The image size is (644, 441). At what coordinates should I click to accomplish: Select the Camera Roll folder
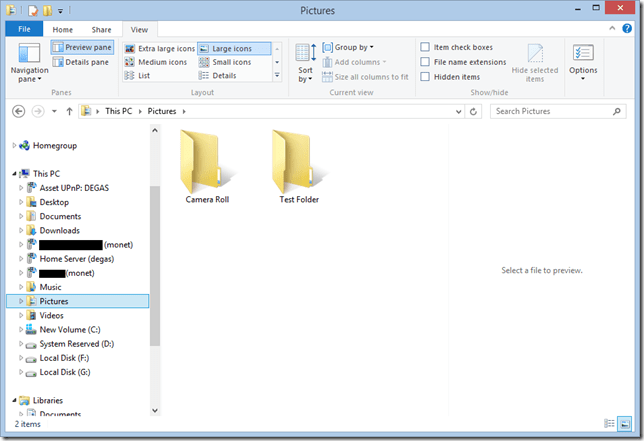(x=207, y=167)
